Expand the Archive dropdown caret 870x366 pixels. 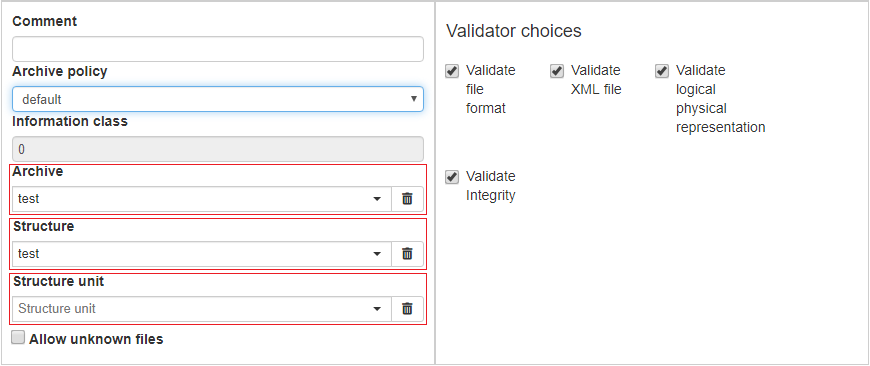tap(377, 199)
